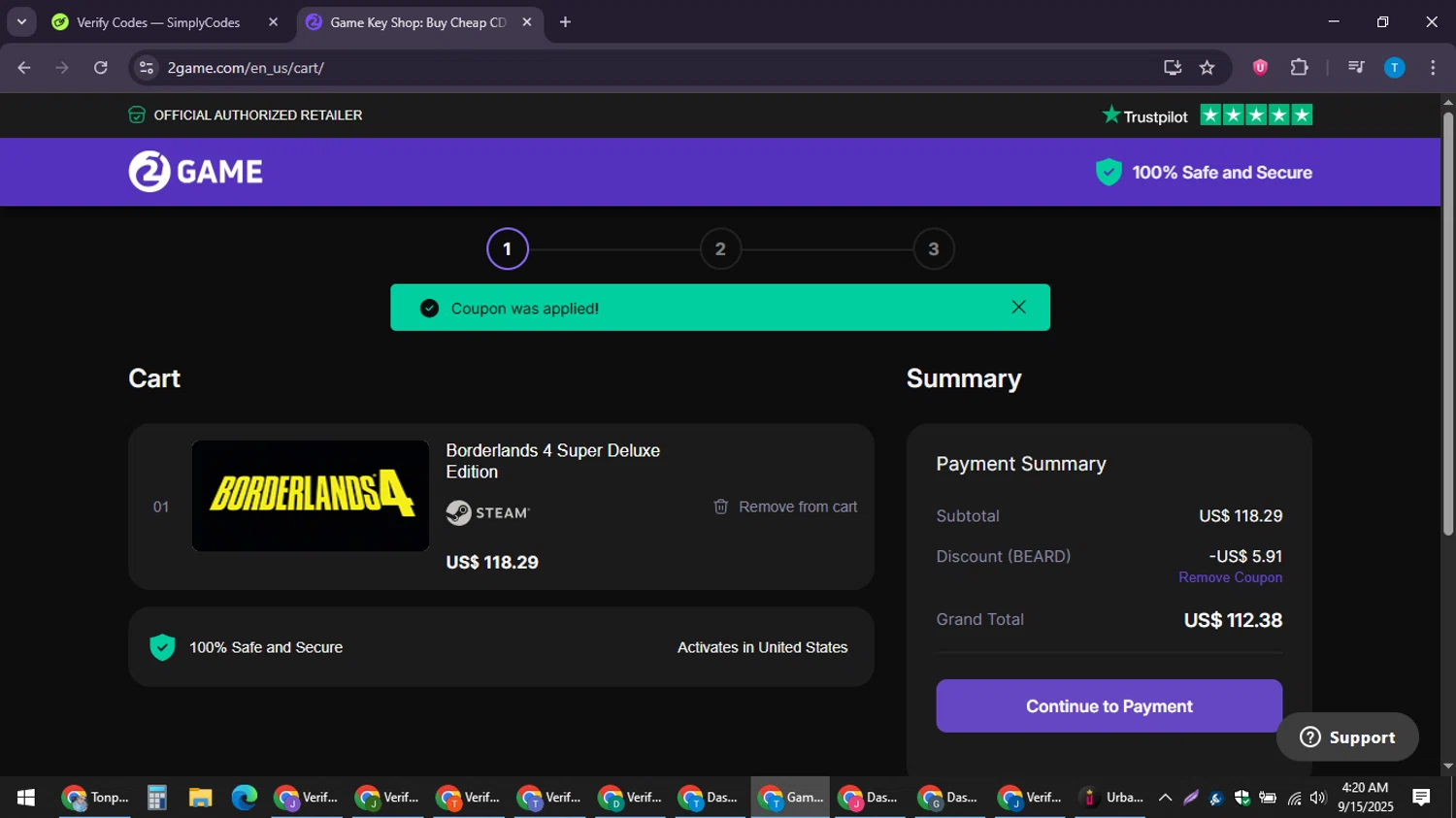
Task: Open Microsoft Edge from taskbar
Action: click(x=244, y=798)
